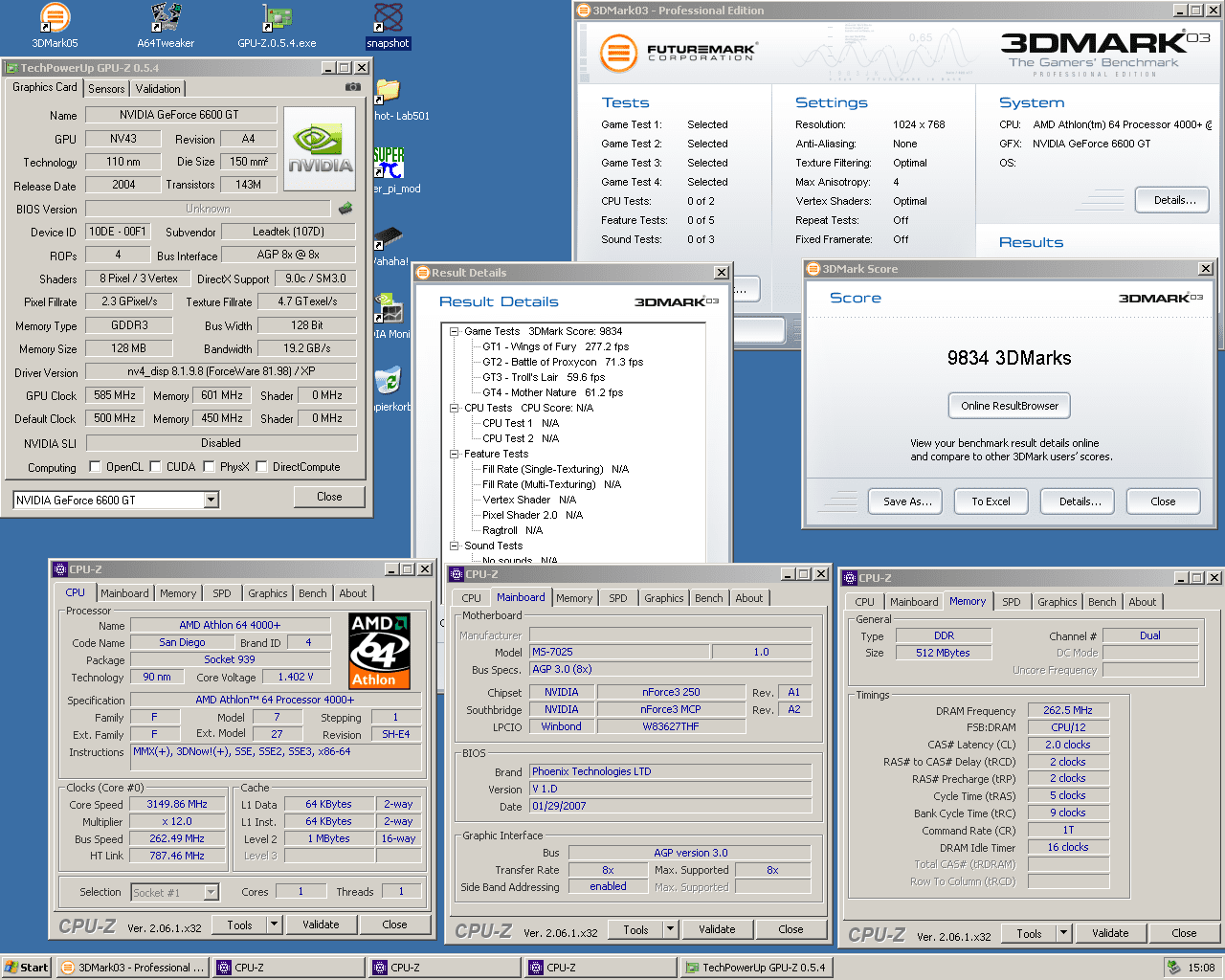
Task: Click Validate in the left CPU-Z window
Action: pyautogui.click(x=321, y=924)
